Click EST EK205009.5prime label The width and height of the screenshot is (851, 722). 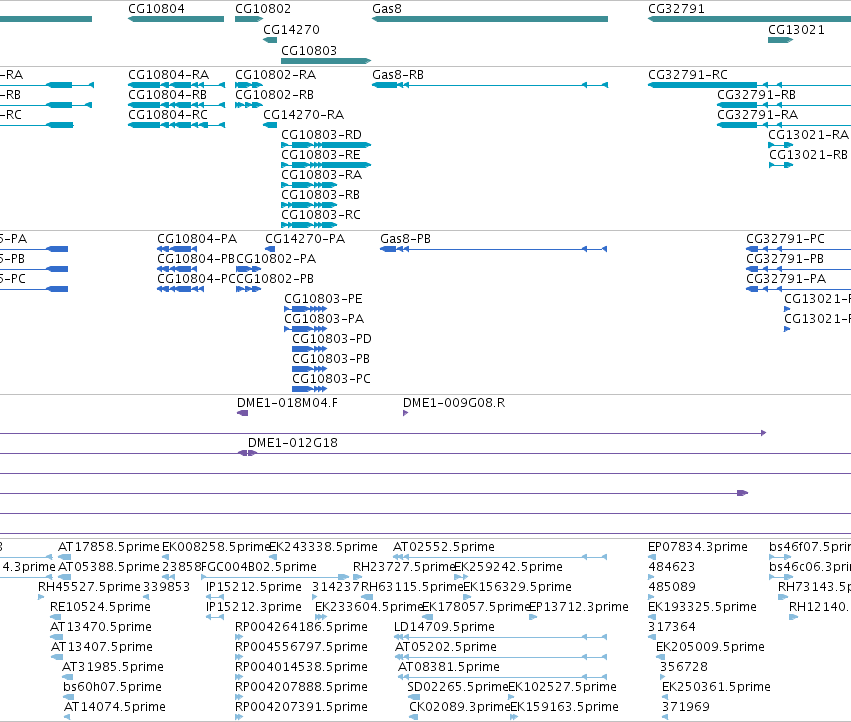tap(710, 648)
